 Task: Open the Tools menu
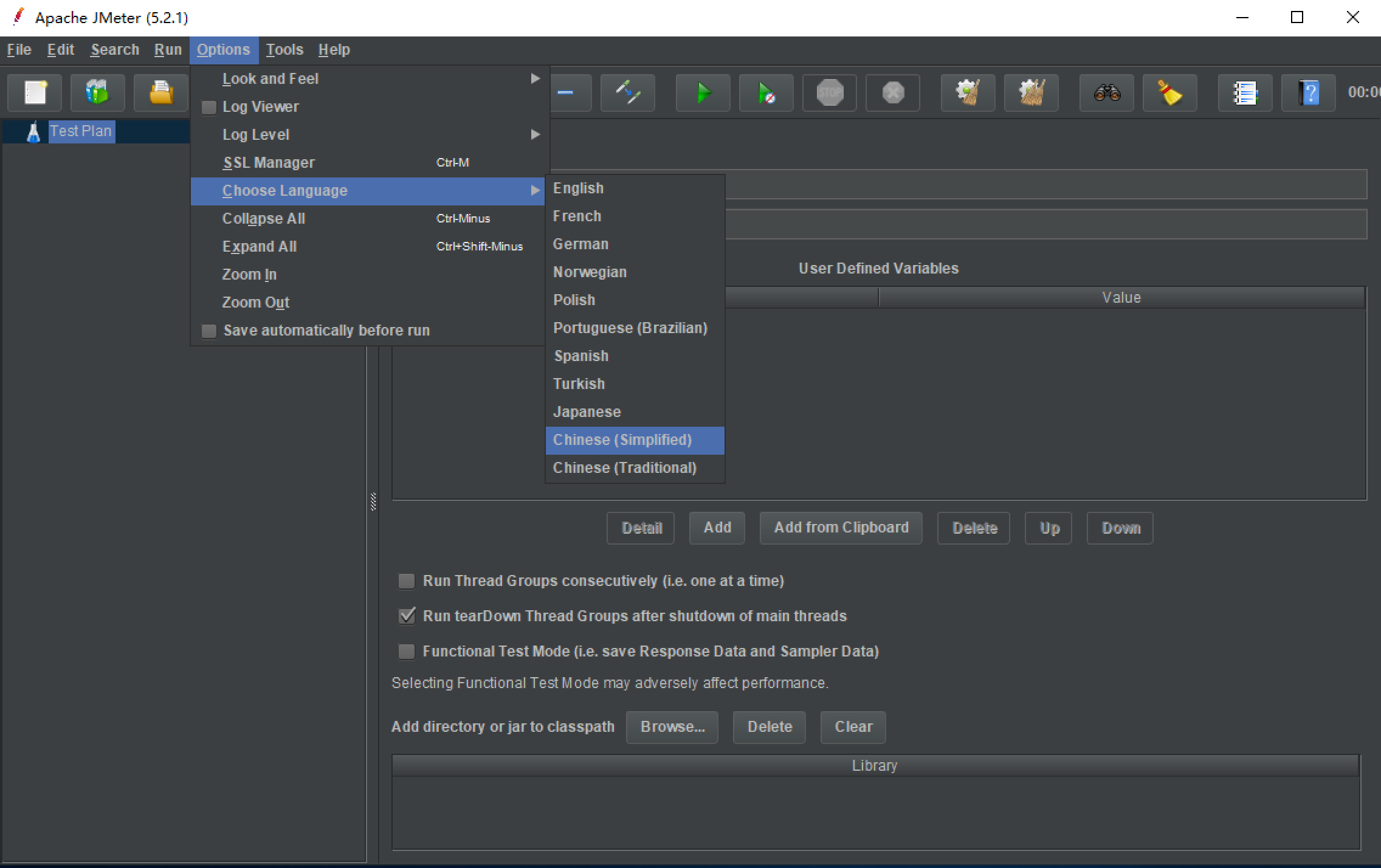284,50
